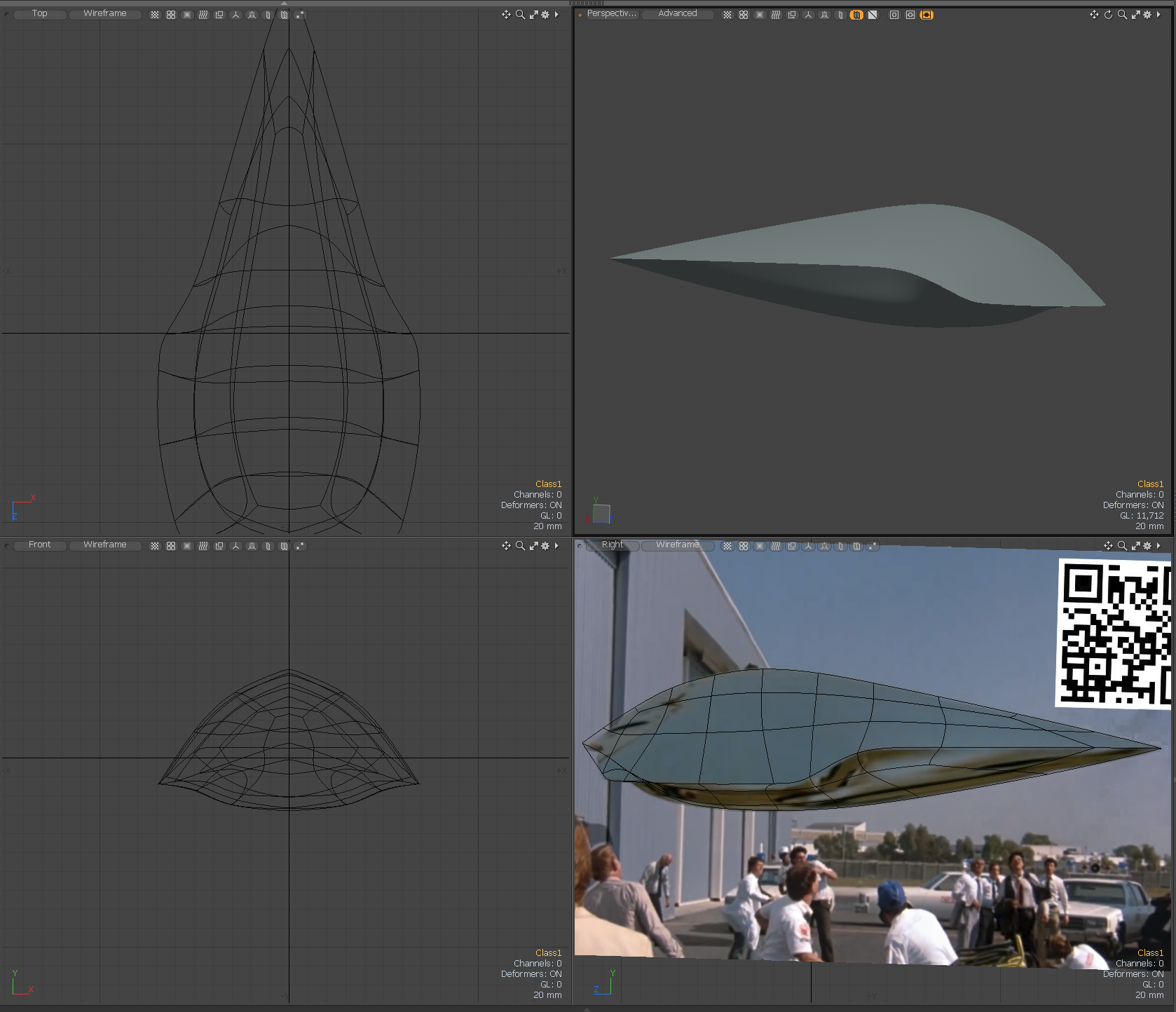Maximize the Perspective viewport with arrows icon

[1135, 15]
